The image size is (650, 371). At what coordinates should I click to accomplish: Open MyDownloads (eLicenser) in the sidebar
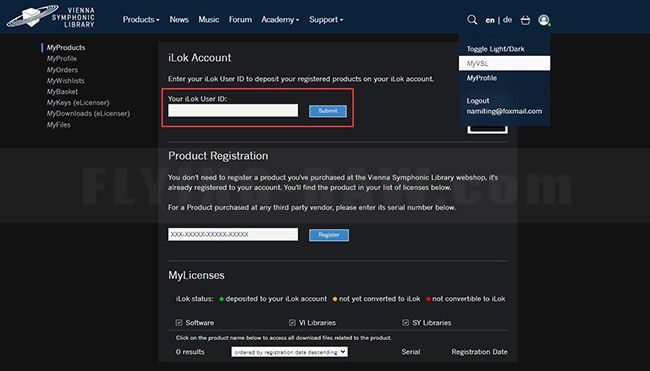click(88, 114)
